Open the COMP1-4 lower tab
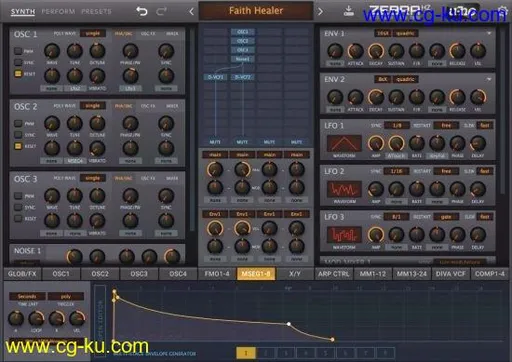This screenshot has width=512, height=362. pyautogui.click(x=490, y=274)
